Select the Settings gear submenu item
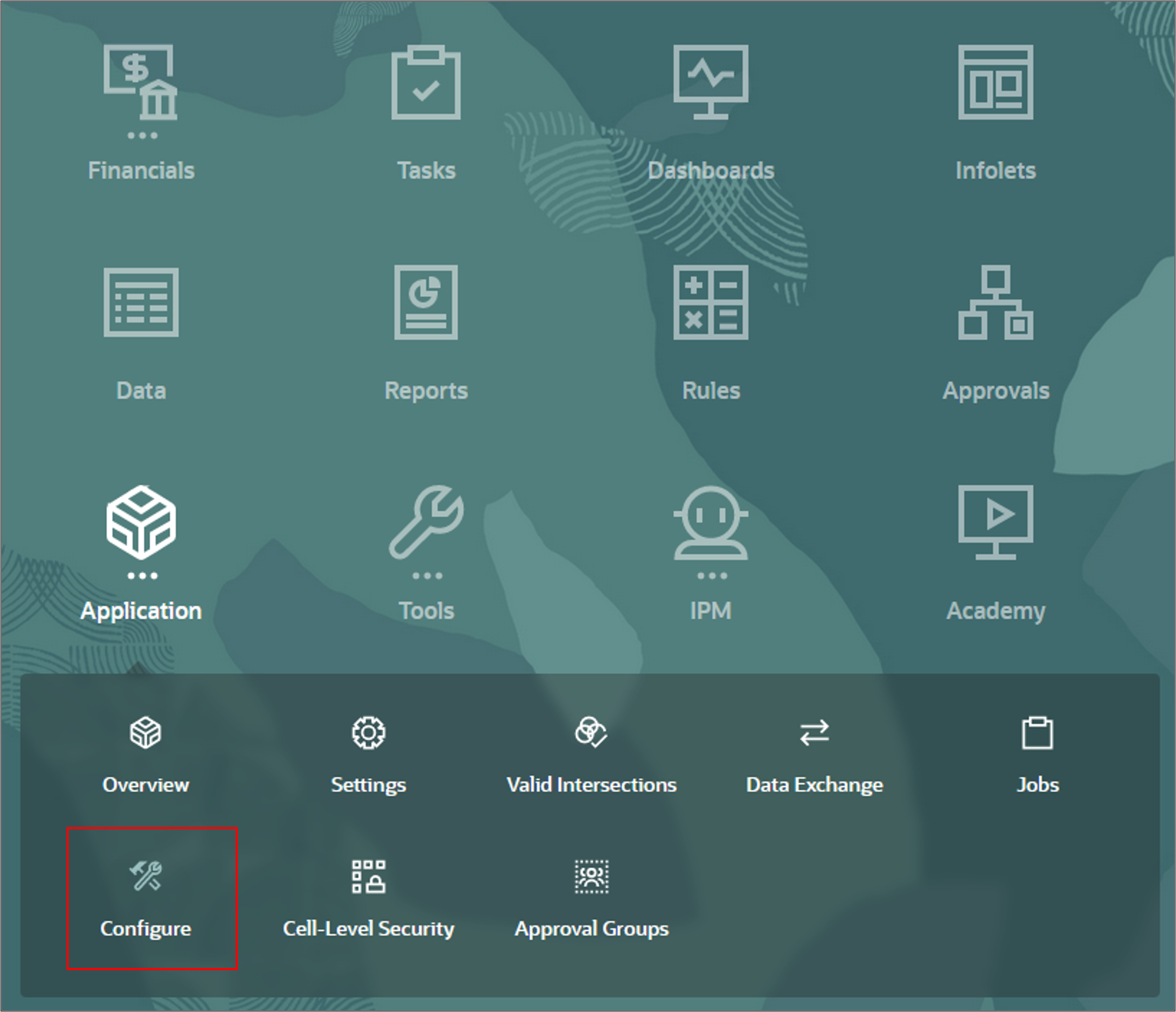This screenshot has height=1012, width=1176. click(368, 732)
